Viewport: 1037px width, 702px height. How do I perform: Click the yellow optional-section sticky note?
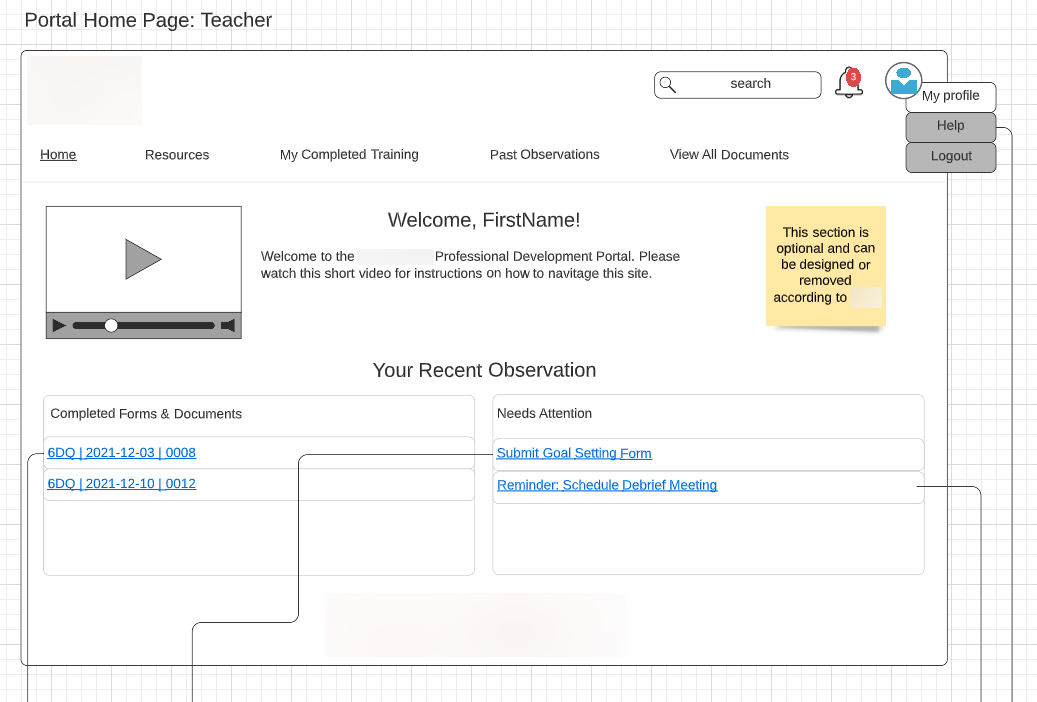tap(825, 265)
